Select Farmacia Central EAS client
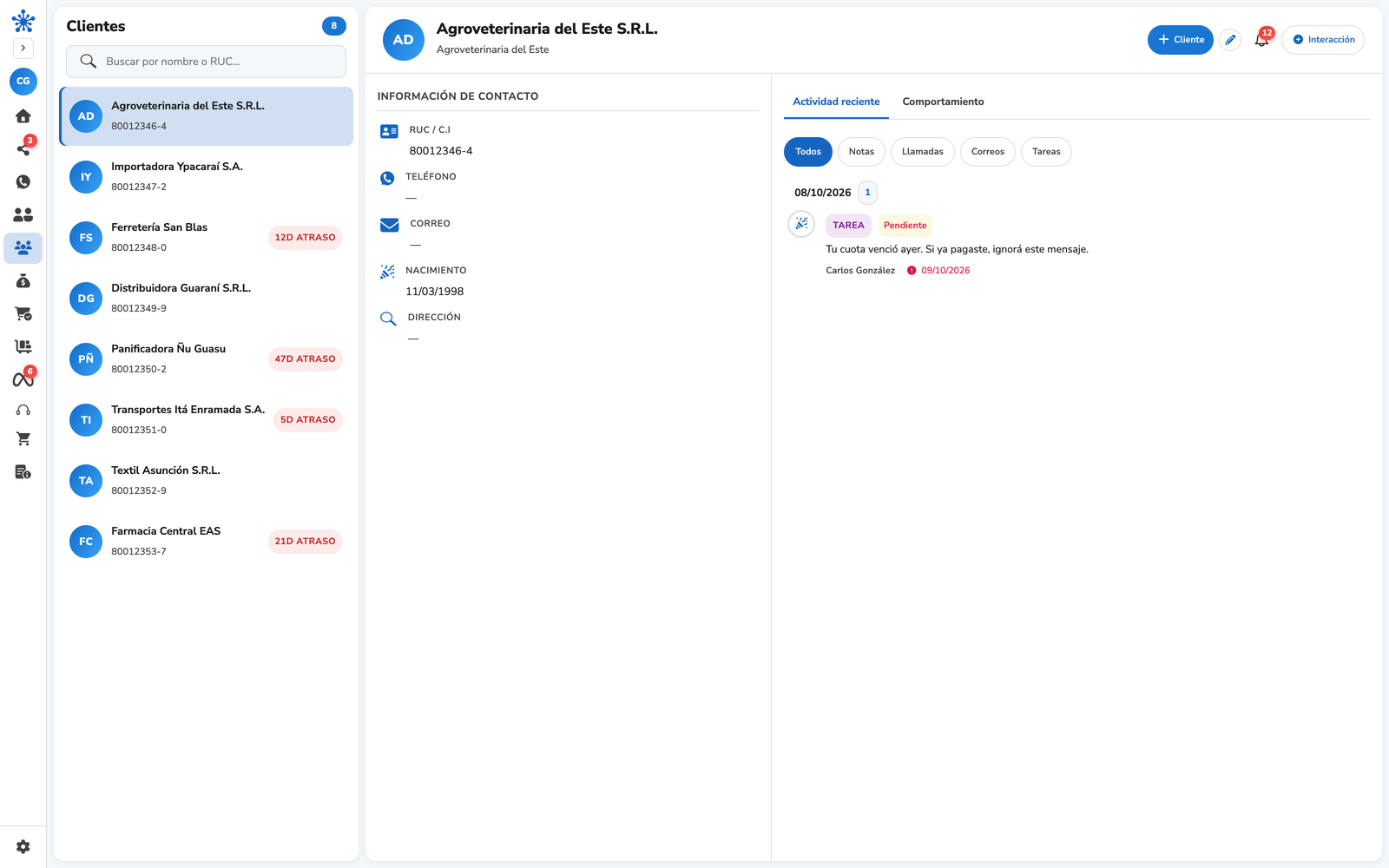Viewport: 1389px width, 868px height. point(206,542)
